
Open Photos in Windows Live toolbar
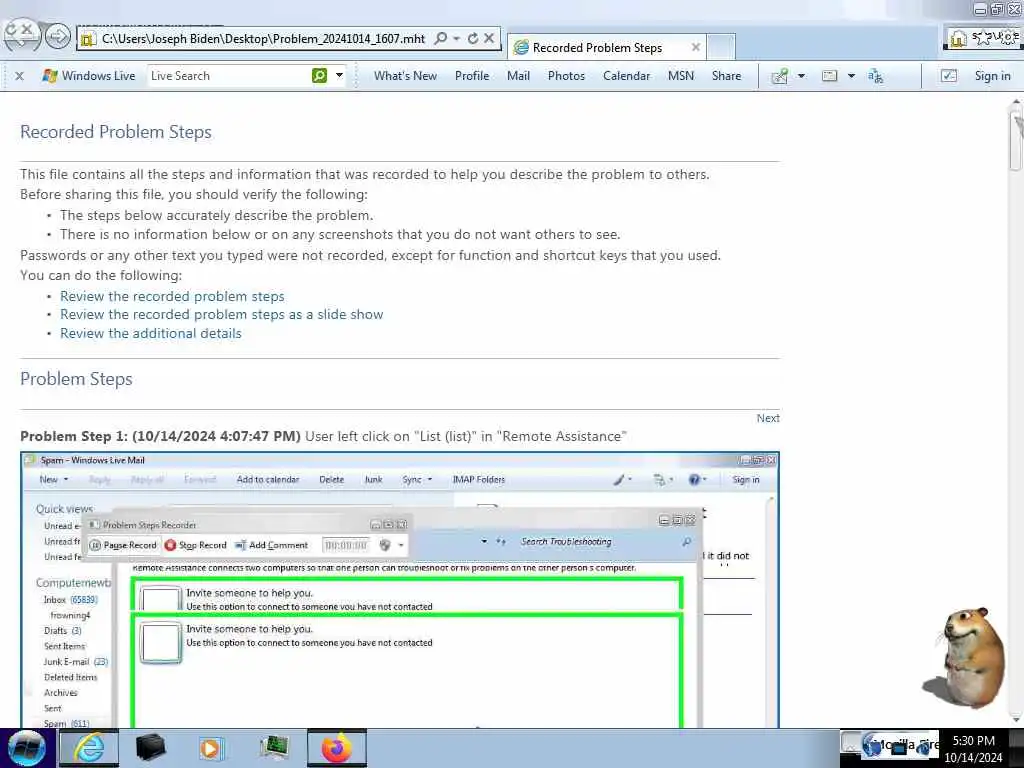[x=566, y=76]
